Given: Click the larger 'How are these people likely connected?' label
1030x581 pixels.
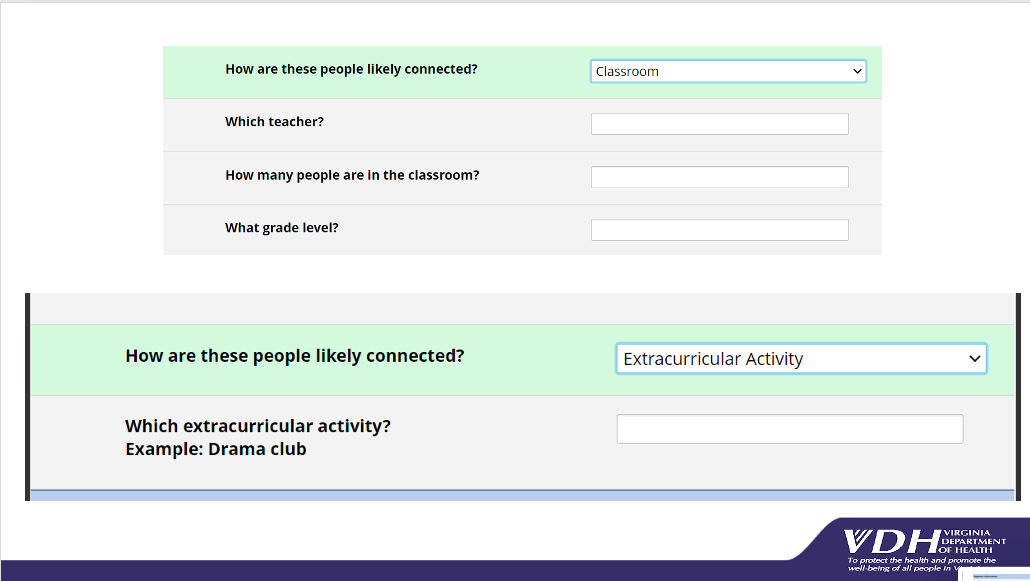Looking at the screenshot, I should (x=295, y=356).
